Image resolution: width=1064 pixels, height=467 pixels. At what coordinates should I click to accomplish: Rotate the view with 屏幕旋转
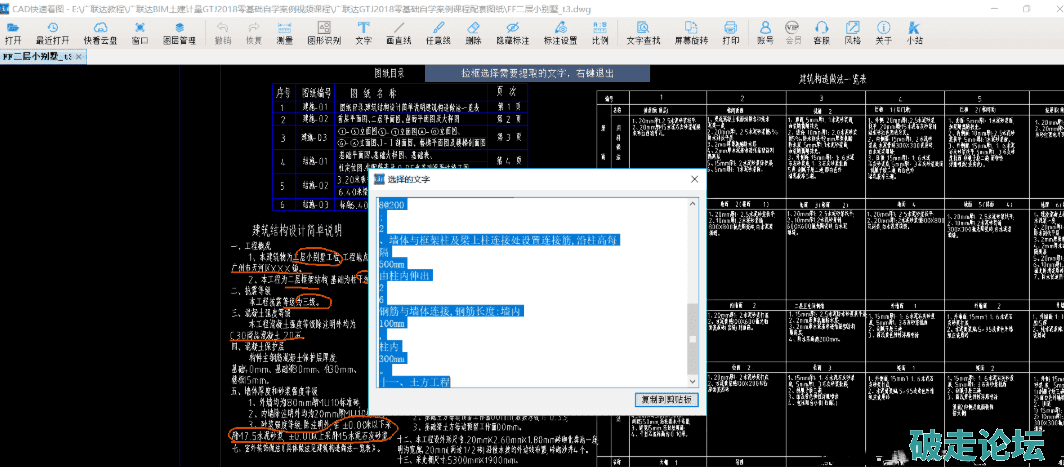tap(690, 30)
